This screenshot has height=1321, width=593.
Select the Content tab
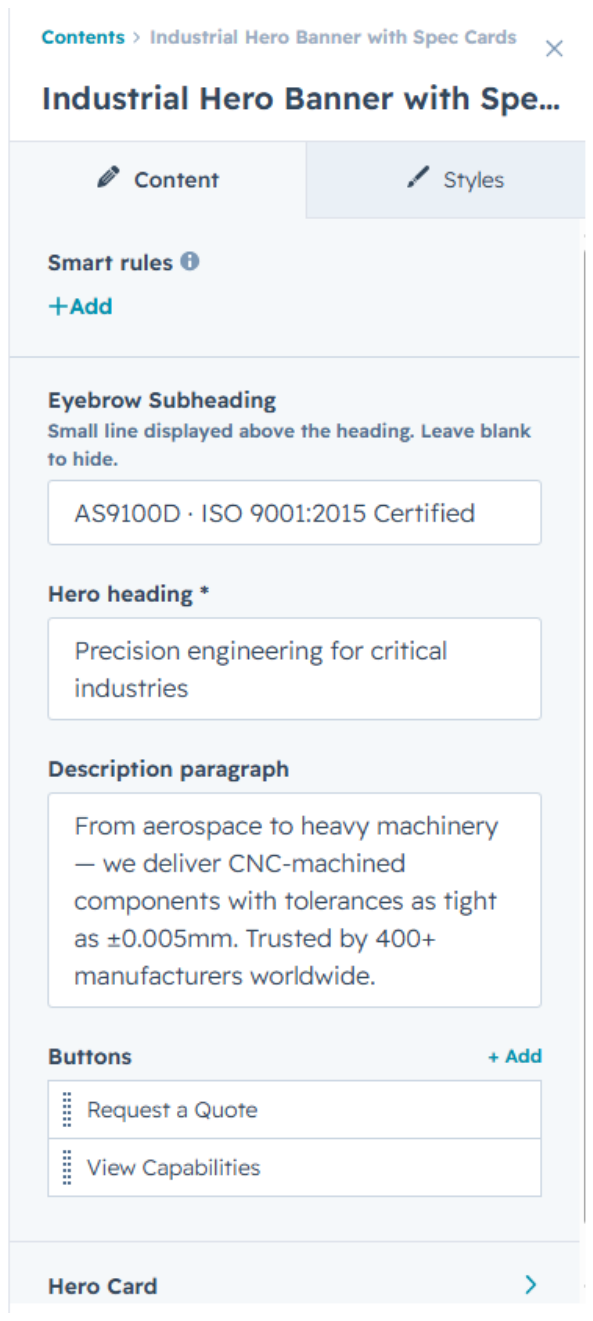click(158, 180)
